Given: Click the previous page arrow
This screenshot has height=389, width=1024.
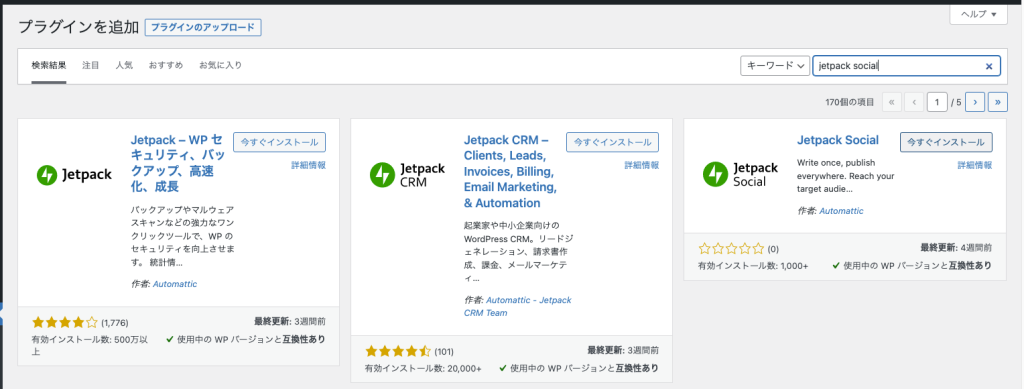Looking at the screenshot, I should tap(914, 102).
